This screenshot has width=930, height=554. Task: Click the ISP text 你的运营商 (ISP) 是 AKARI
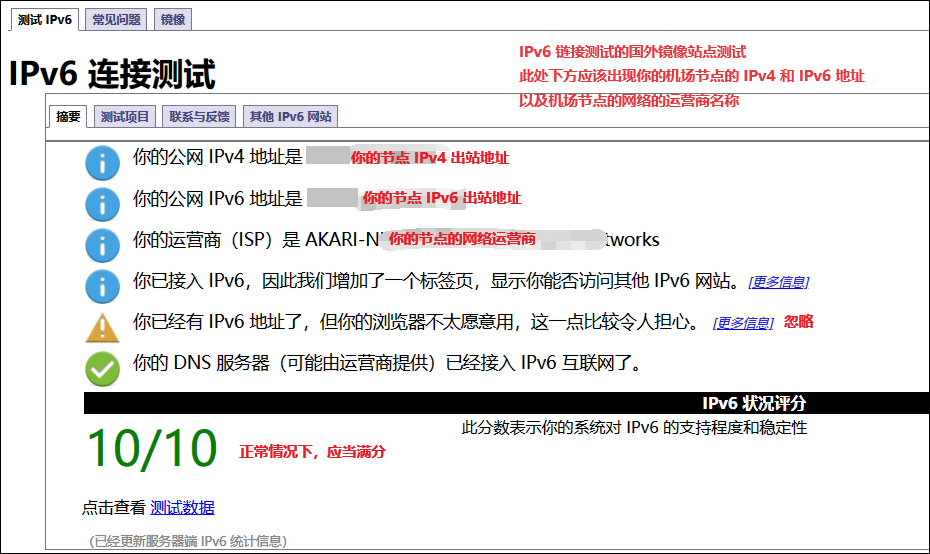point(257,240)
